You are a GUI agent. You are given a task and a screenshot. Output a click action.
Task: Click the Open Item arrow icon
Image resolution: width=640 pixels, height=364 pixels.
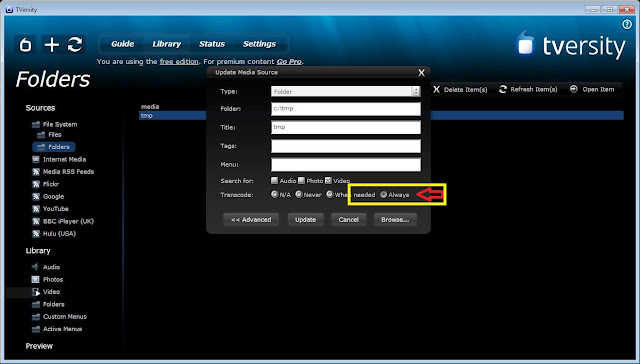574,89
